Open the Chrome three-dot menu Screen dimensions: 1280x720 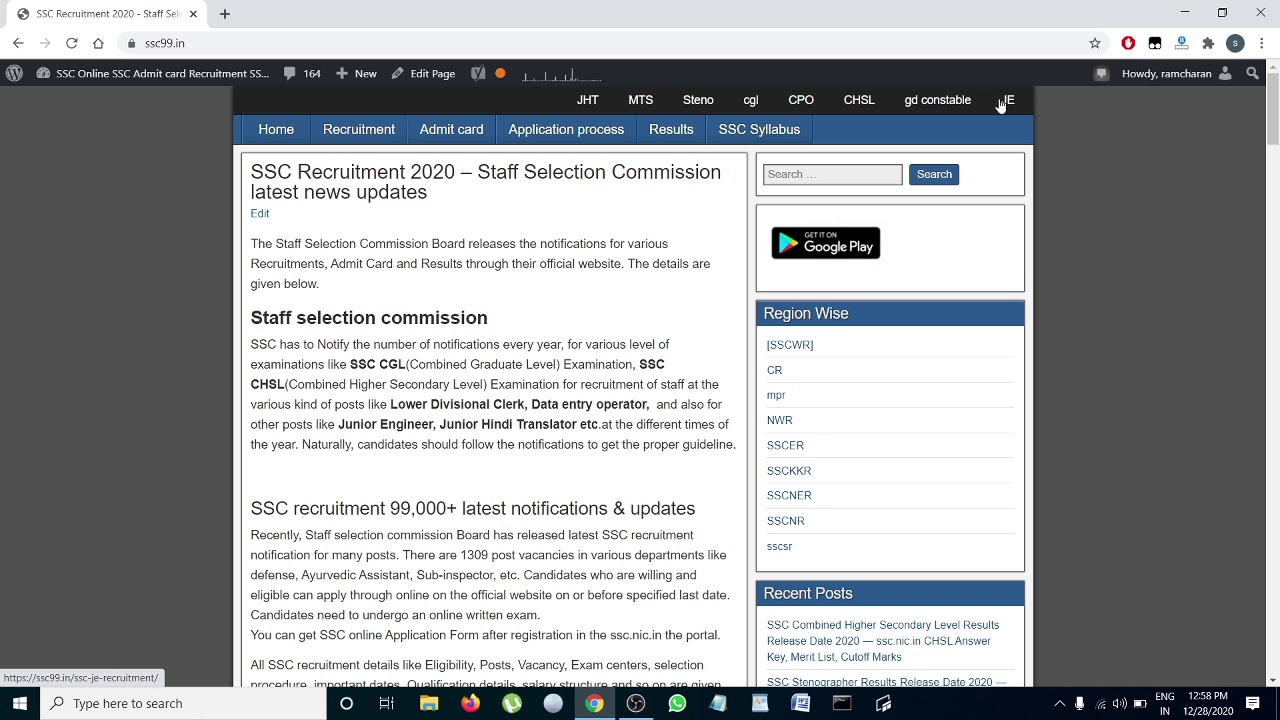point(1262,43)
